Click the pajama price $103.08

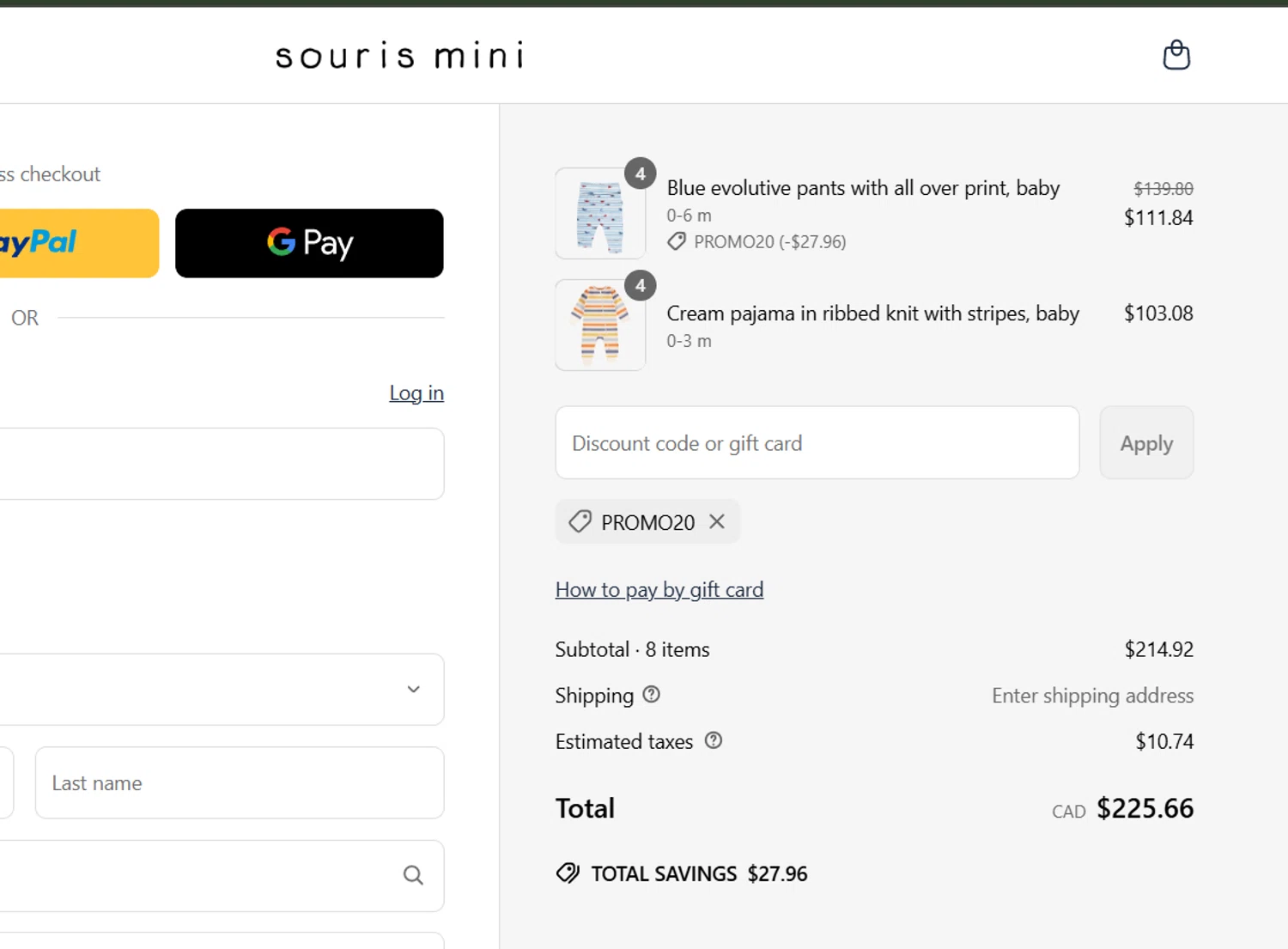pyautogui.click(x=1158, y=313)
